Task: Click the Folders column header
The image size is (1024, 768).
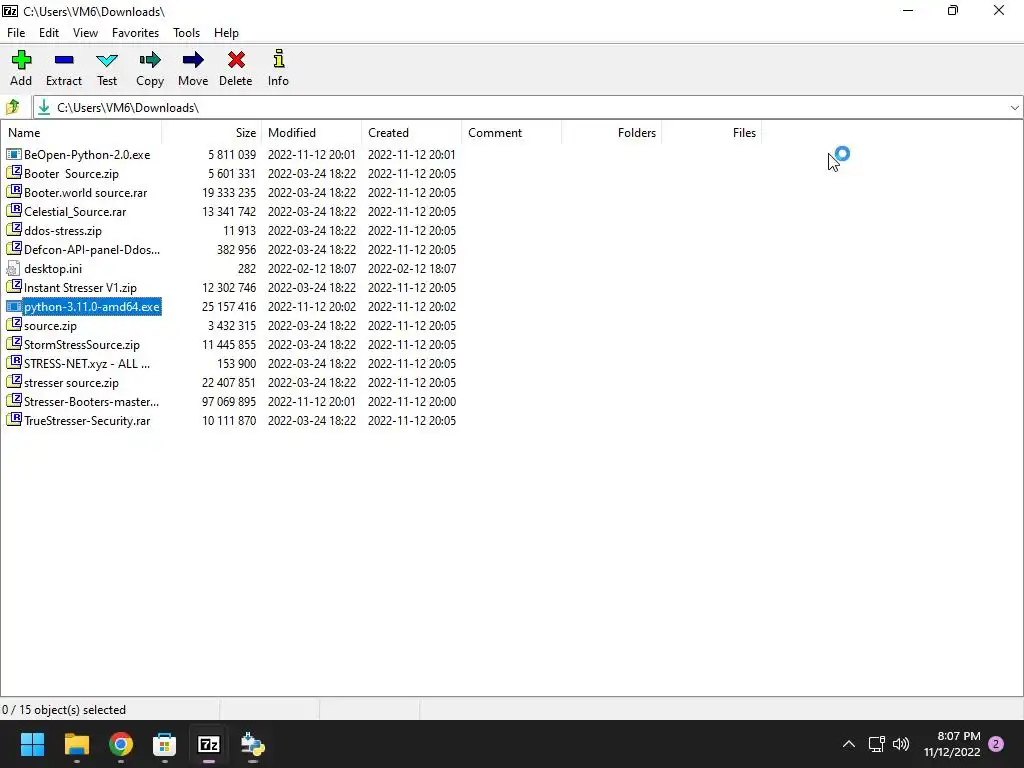Action: tap(611, 133)
